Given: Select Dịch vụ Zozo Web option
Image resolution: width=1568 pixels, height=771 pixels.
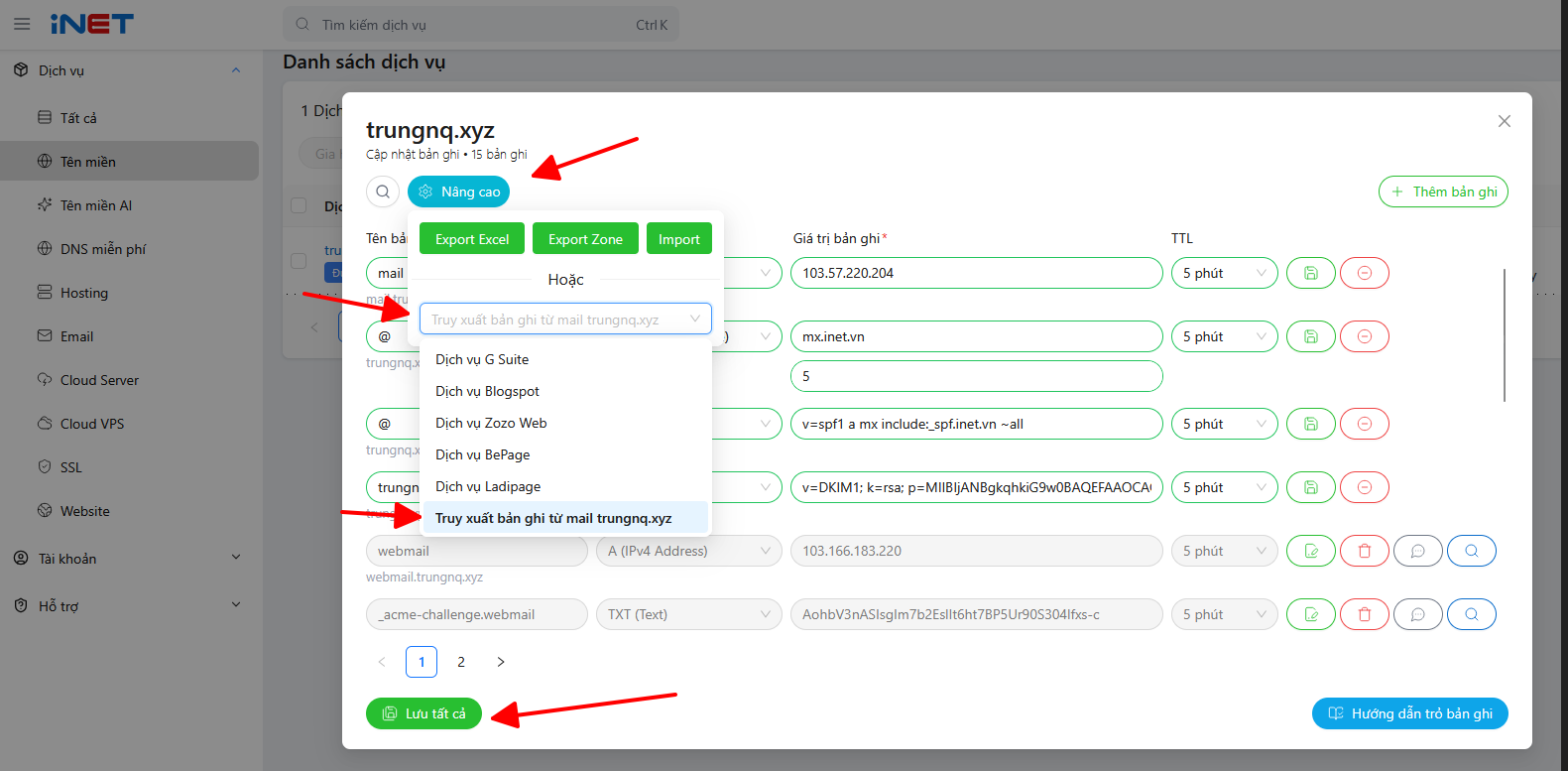Looking at the screenshot, I should [565, 423].
